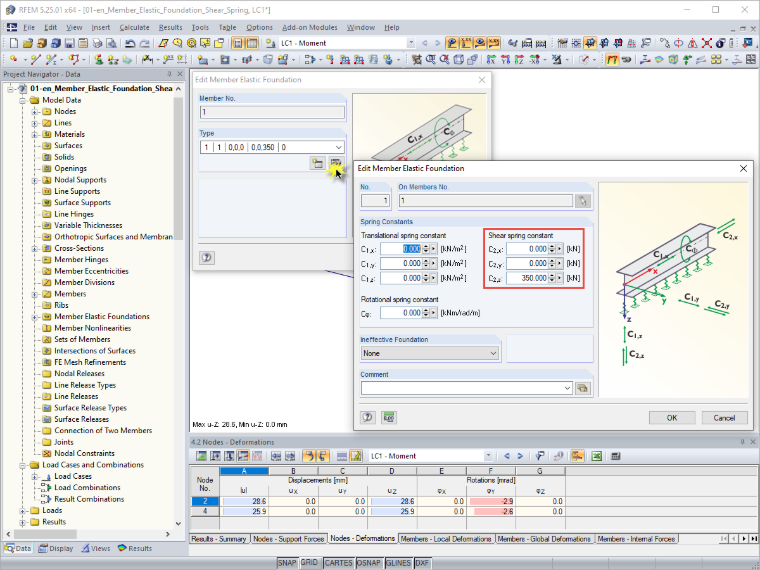Click the view in Z direction icon
Viewport: 760px width, 570px height.
(x=519, y=60)
